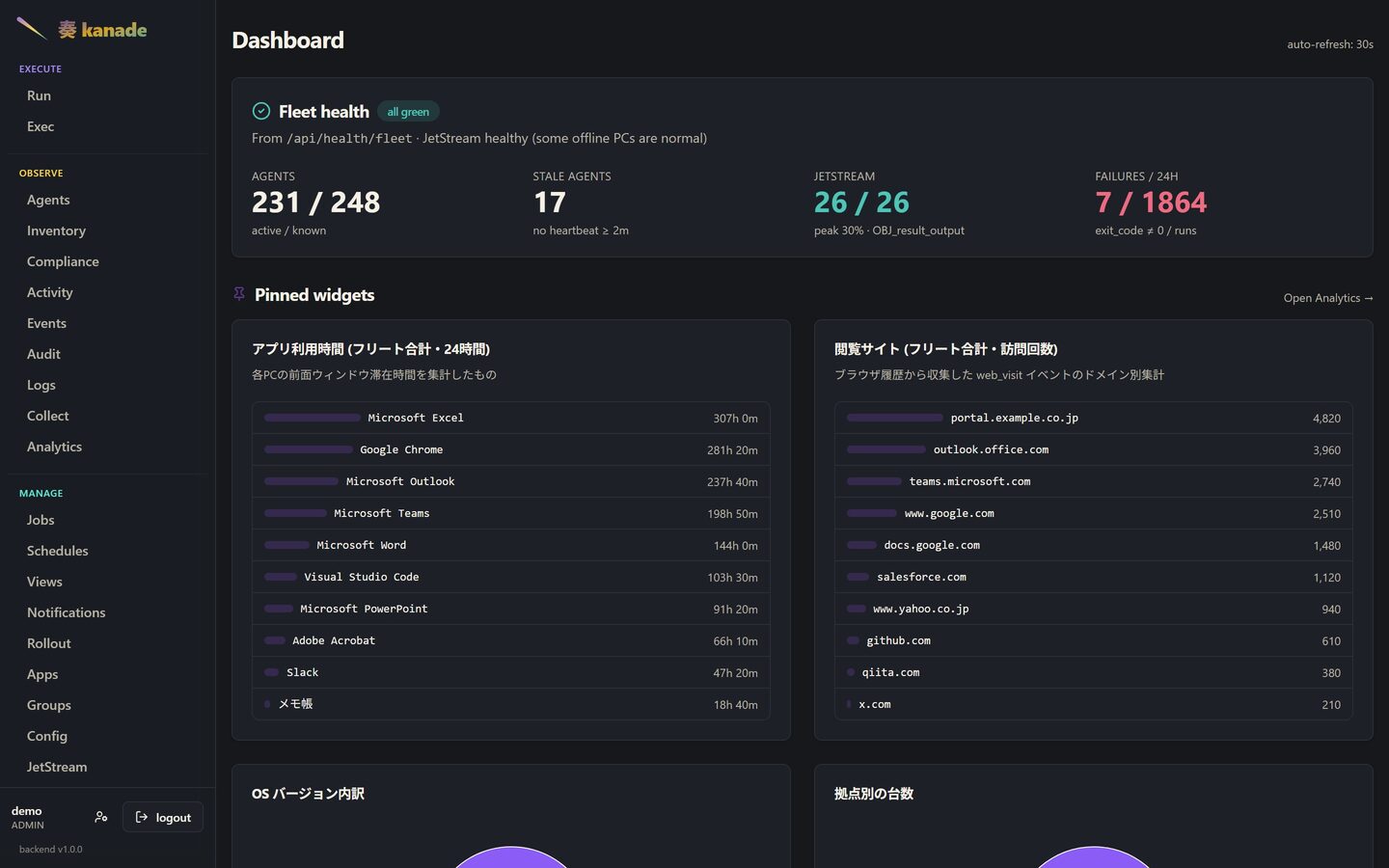Select Groups in the sidebar
The width and height of the screenshot is (1389, 868).
(x=108, y=705)
